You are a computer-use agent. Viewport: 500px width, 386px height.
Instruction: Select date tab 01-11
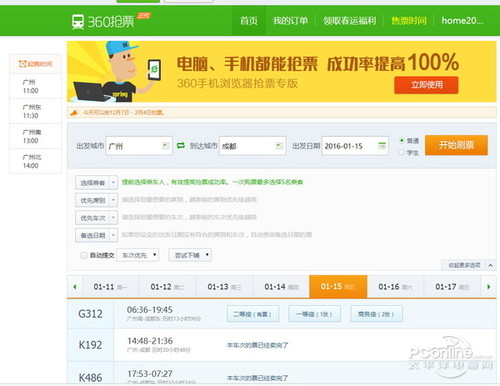click(110, 287)
